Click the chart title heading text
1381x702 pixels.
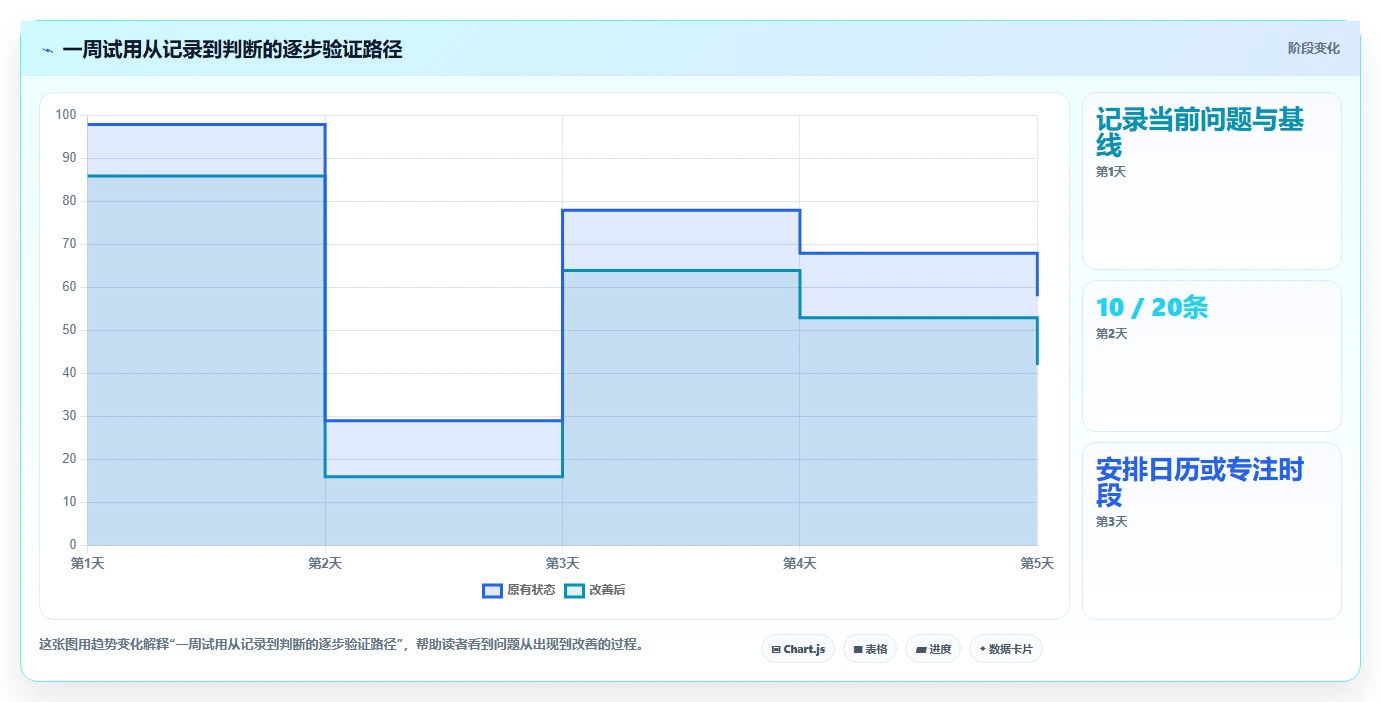coord(232,49)
